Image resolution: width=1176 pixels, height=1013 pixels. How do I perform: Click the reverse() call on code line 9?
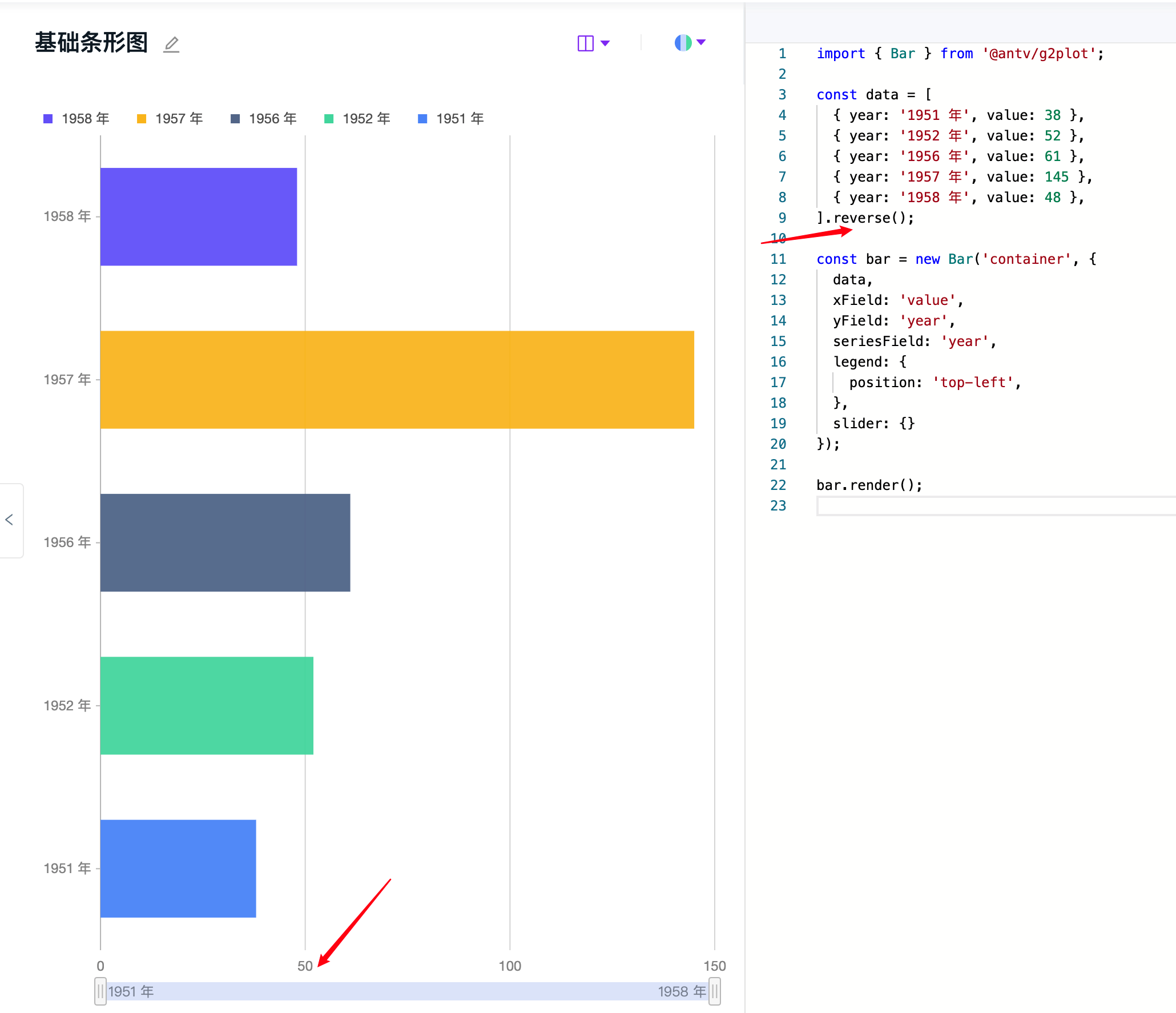tap(869, 218)
